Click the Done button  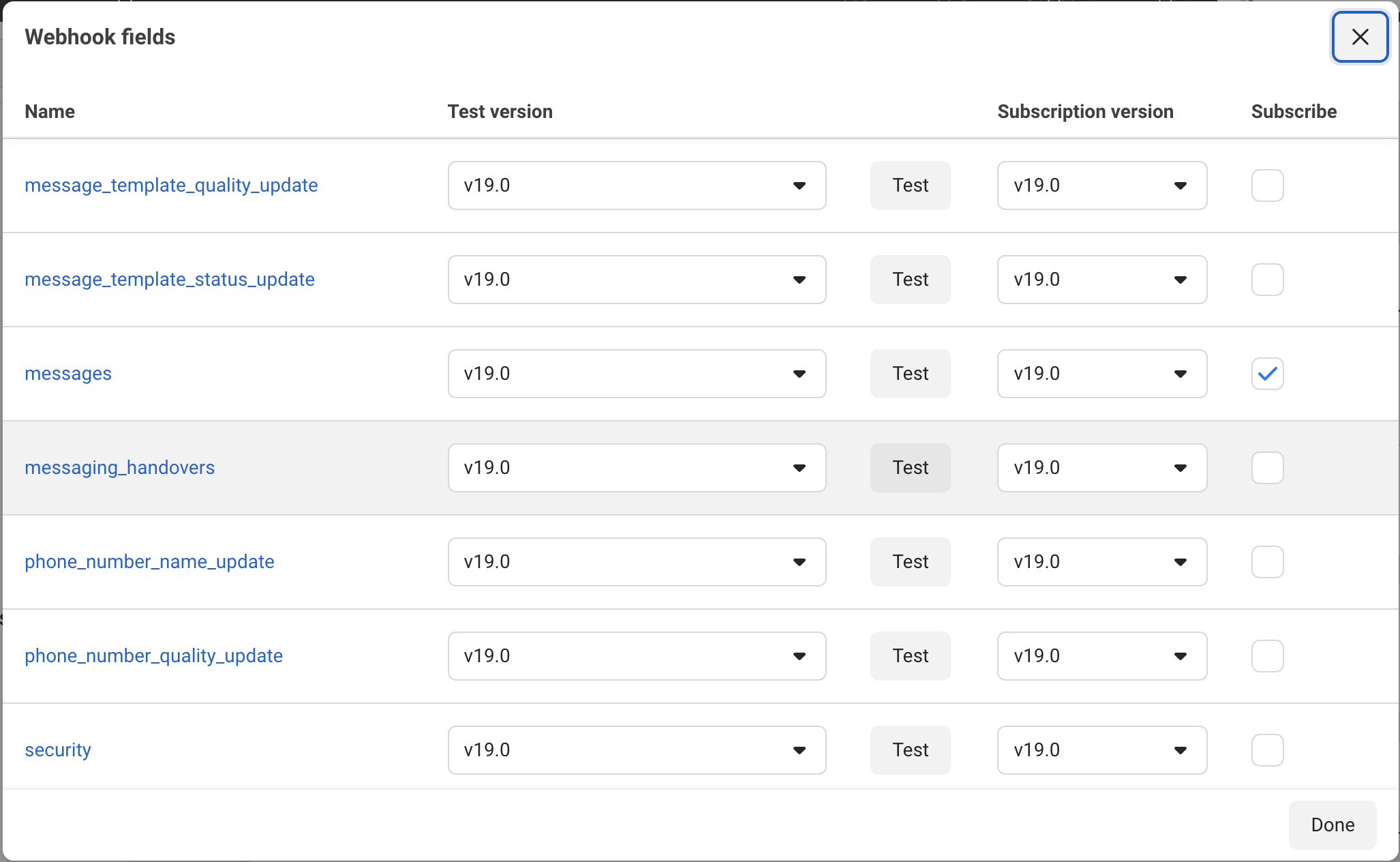(1333, 825)
